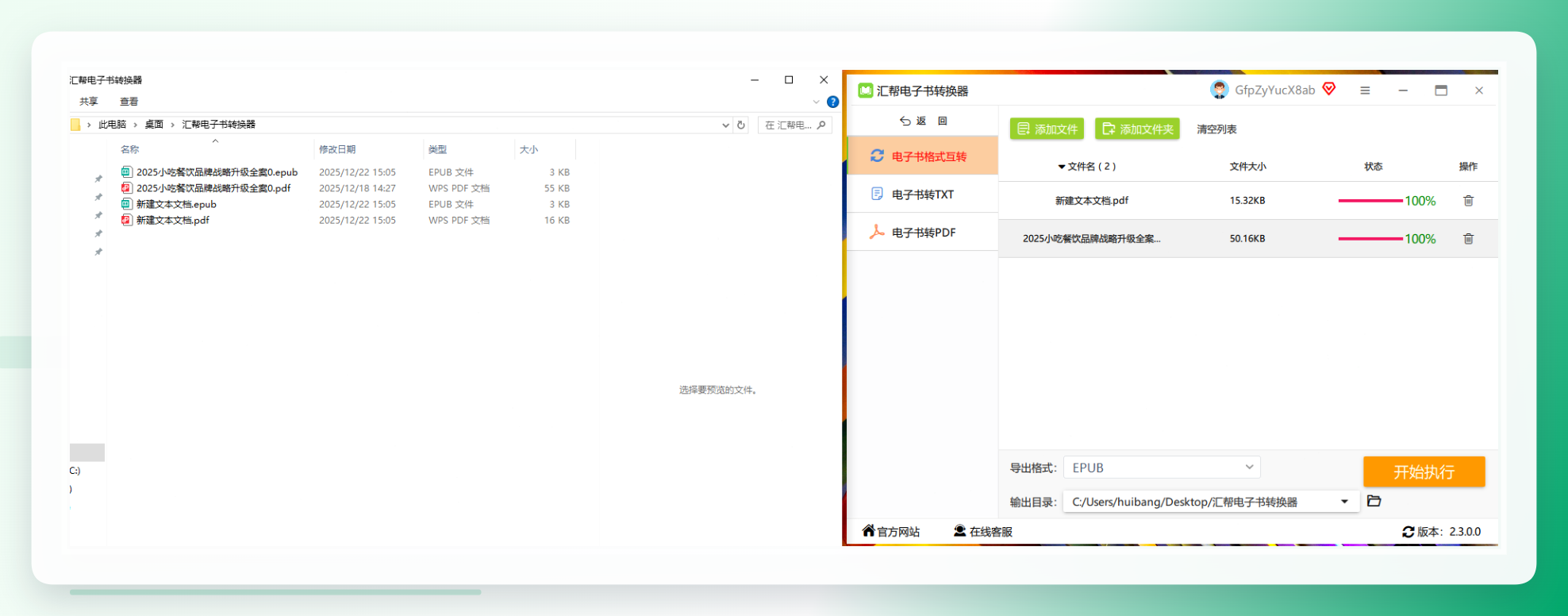The width and height of the screenshot is (1568, 616).
Task: Open the address bar history dropdown
Action: pos(725,125)
